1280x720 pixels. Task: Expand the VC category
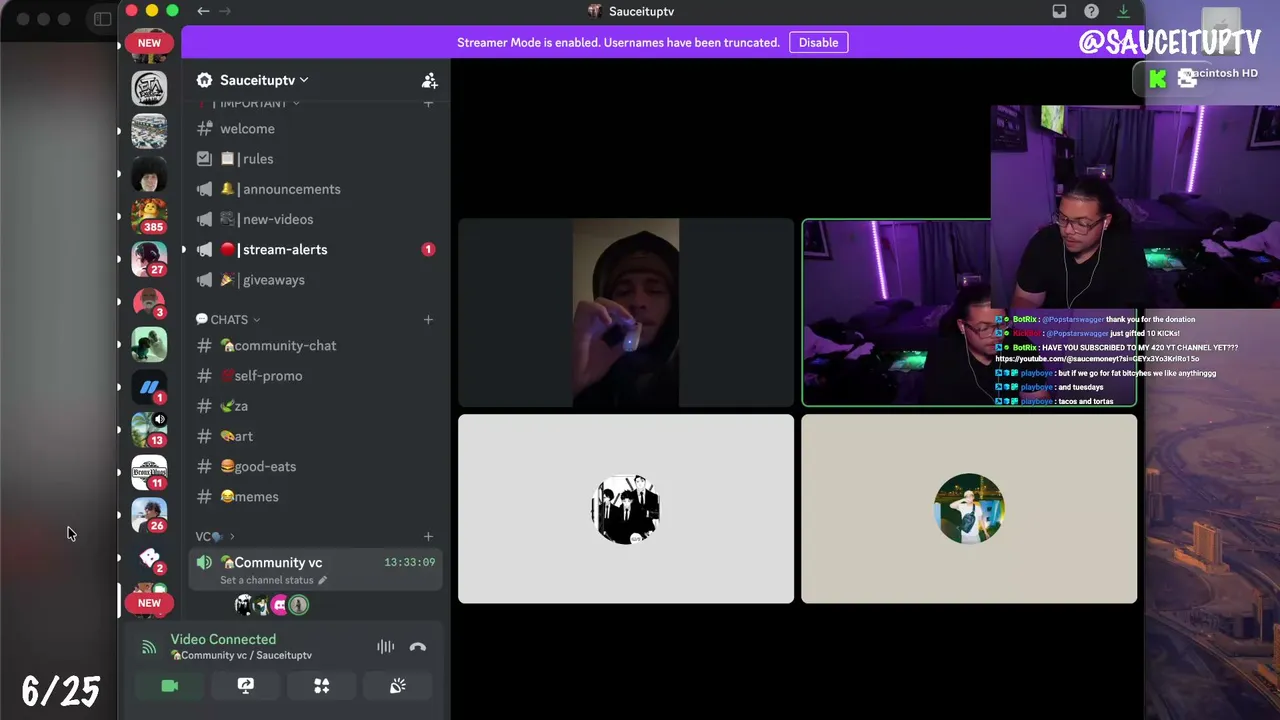(x=215, y=537)
